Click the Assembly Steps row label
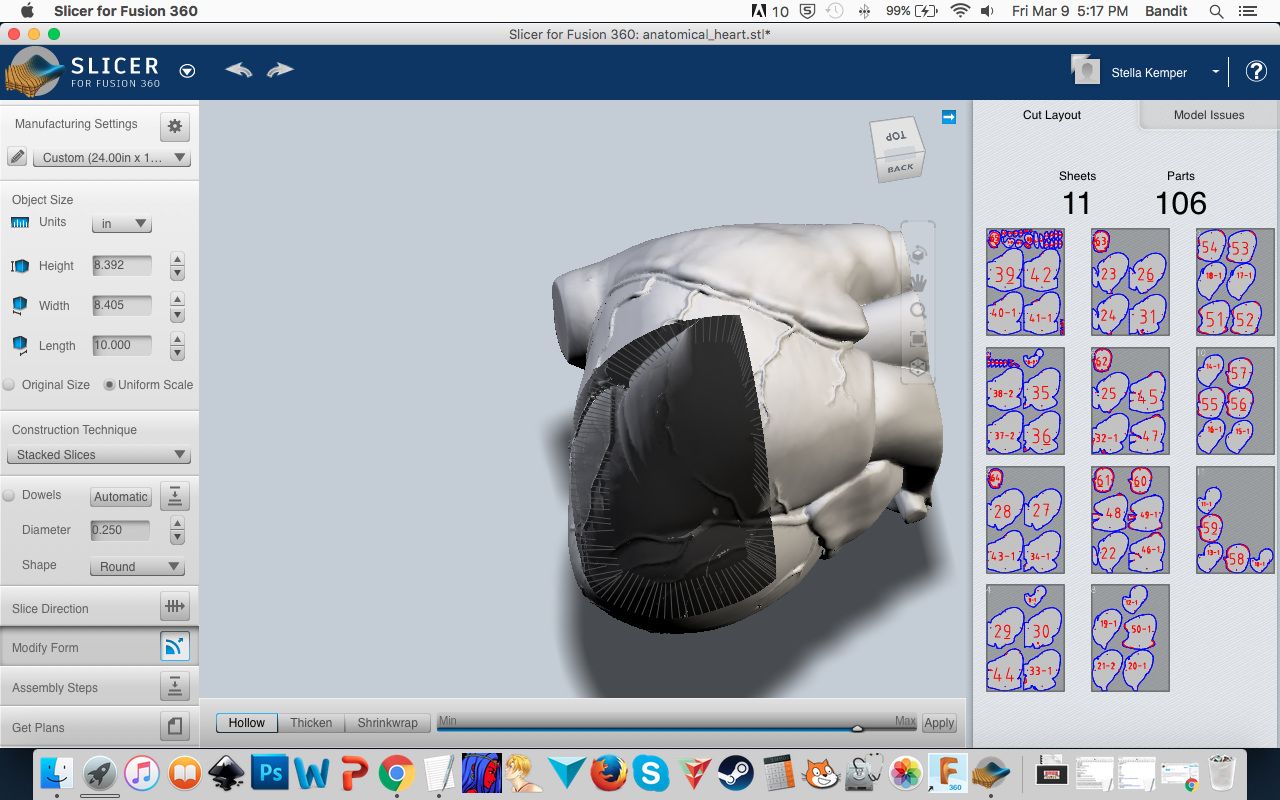 coord(55,688)
